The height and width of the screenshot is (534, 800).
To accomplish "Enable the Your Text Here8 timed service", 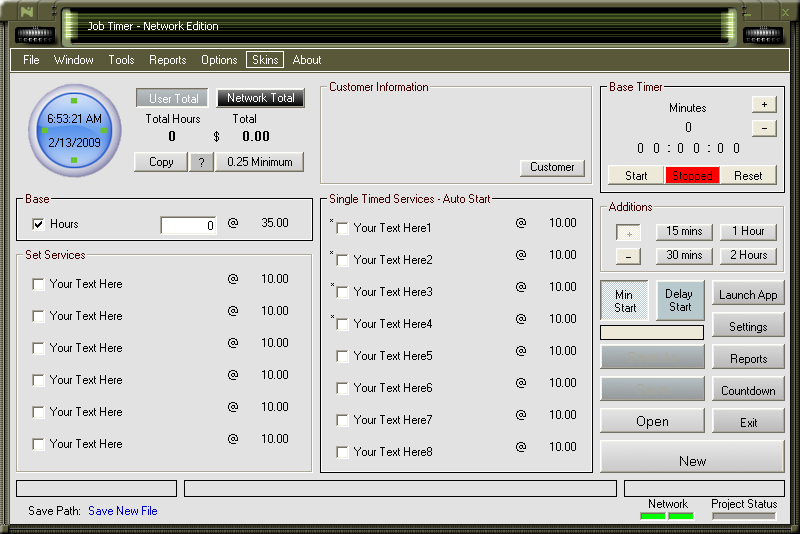I will point(342,452).
